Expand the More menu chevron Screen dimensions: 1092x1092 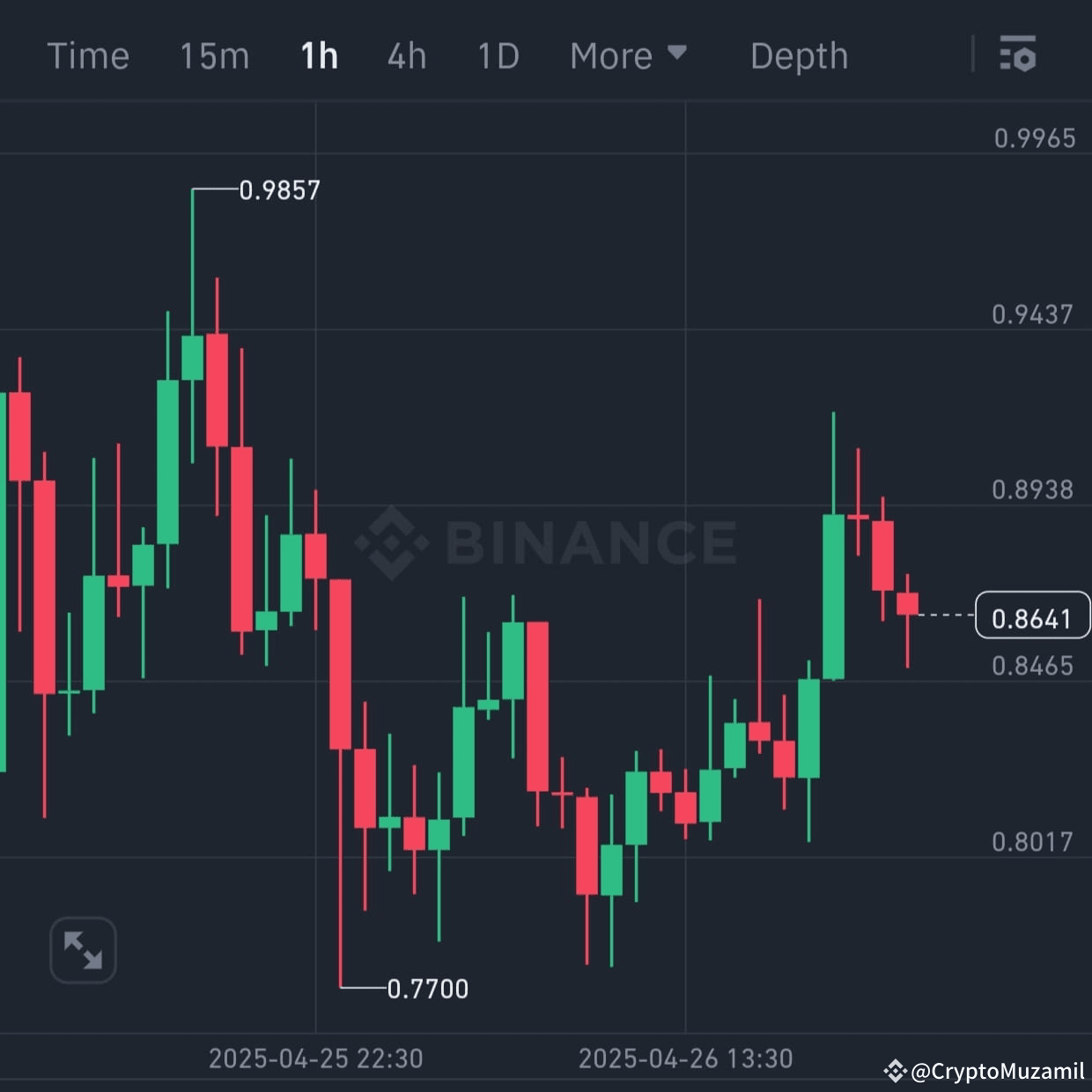tap(676, 55)
